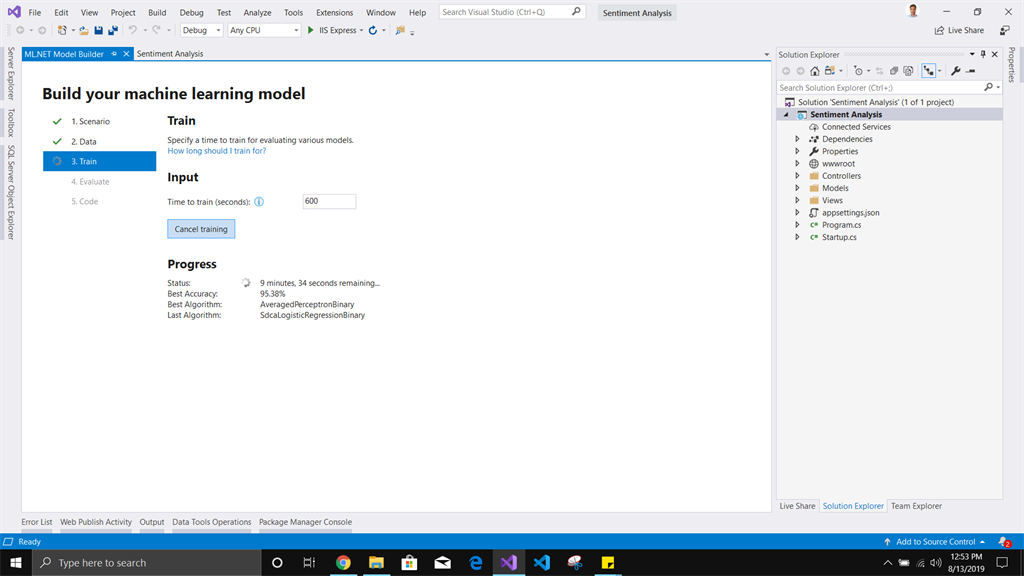Image resolution: width=1024 pixels, height=576 pixels.
Task: Open Google Chrome from the taskbar
Action: tap(343, 563)
